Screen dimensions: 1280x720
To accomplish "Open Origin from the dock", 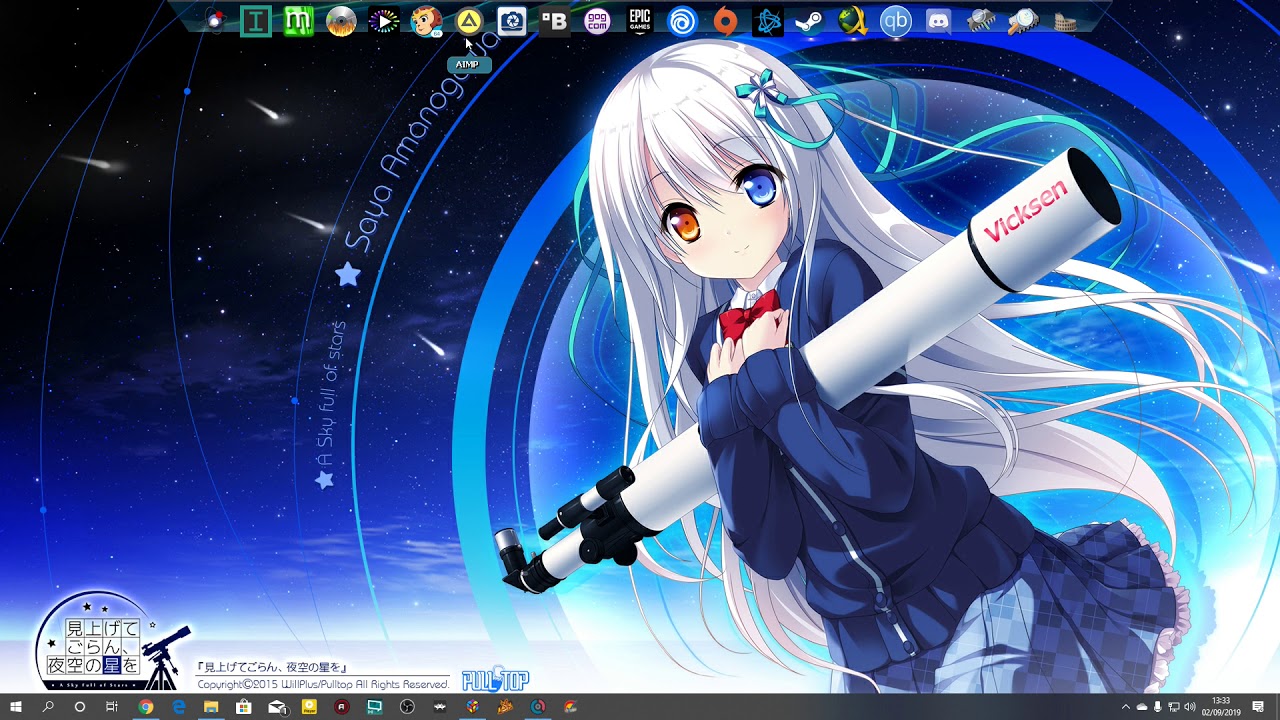I will [725, 20].
